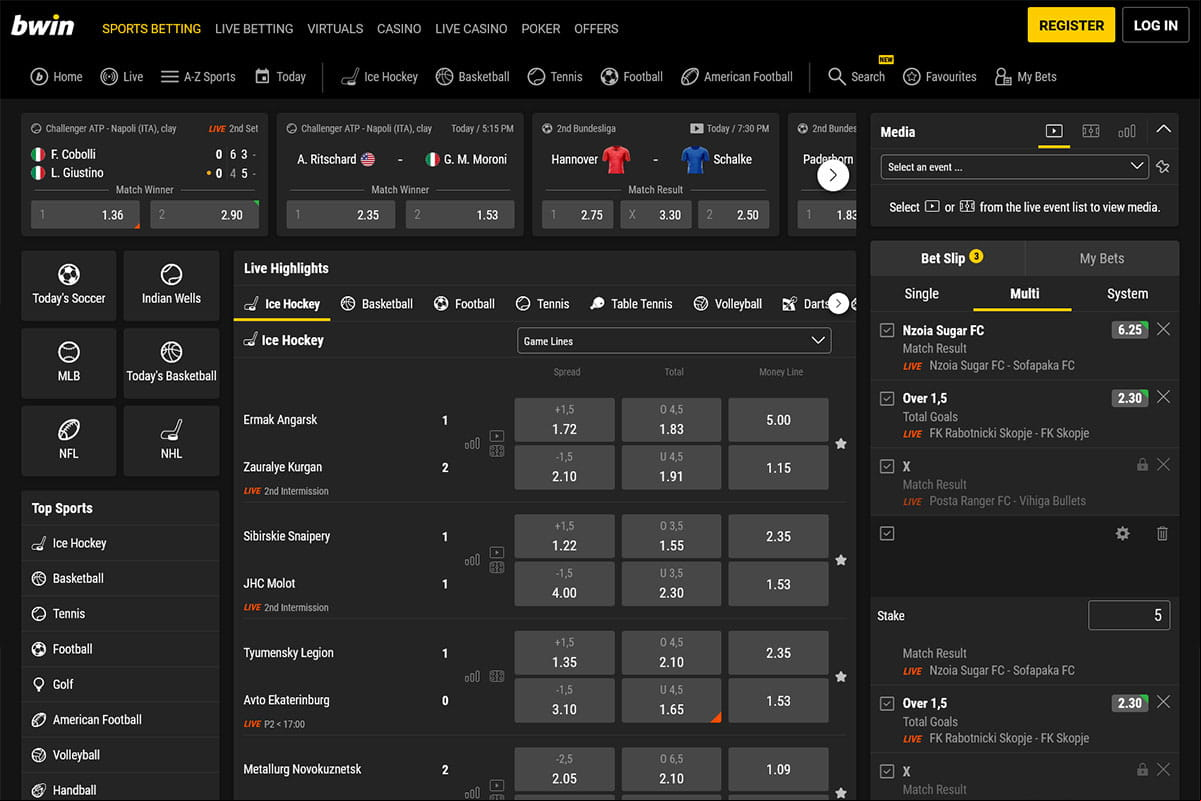Open the NHL quick link tile
1201x801 pixels.
tap(171, 440)
